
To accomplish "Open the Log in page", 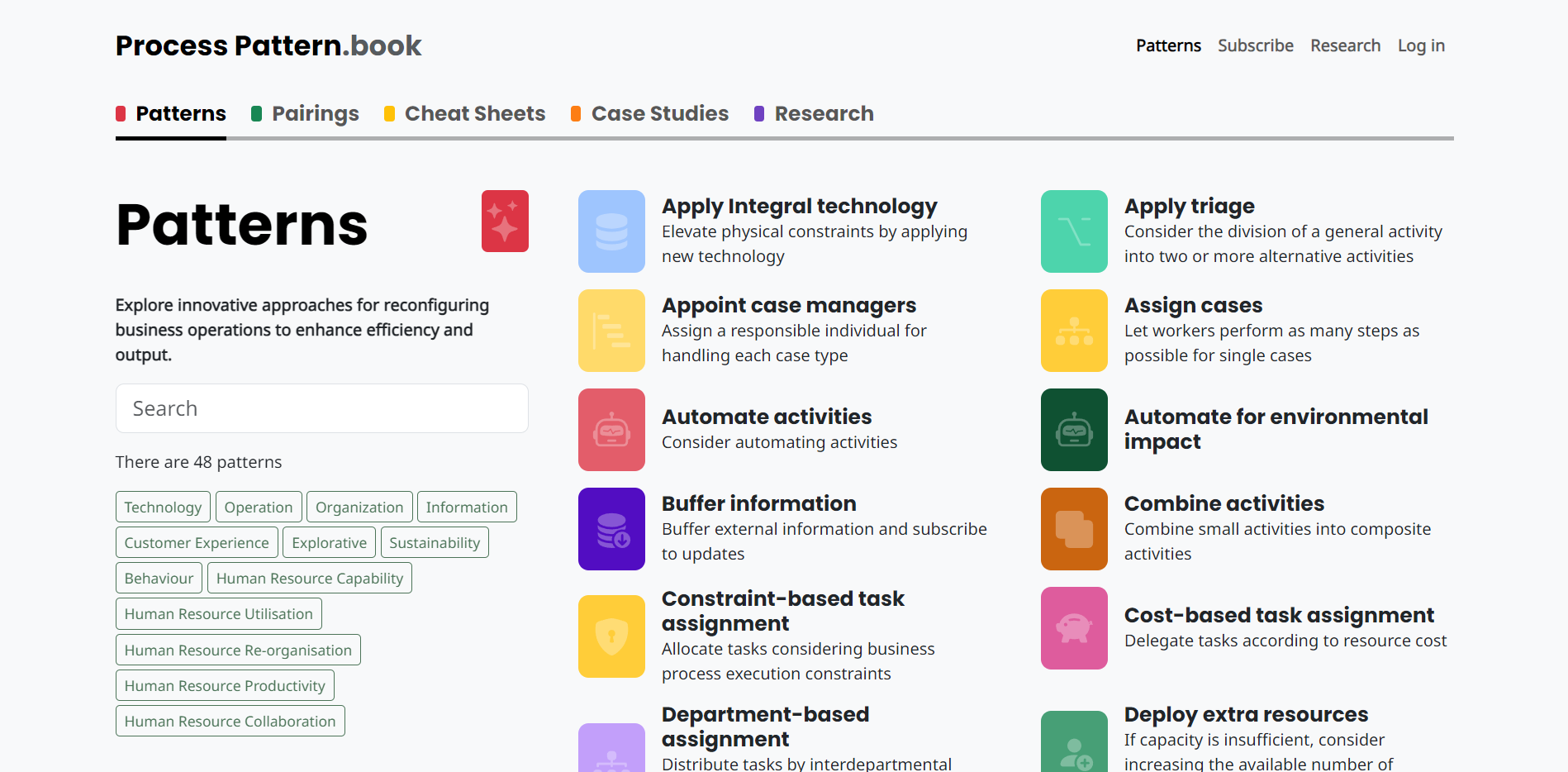I will pos(1420,45).
